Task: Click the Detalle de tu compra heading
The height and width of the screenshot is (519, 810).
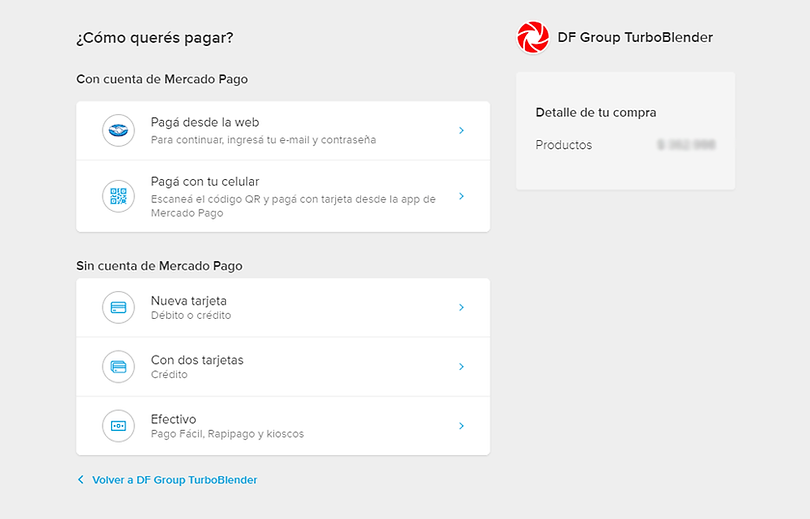Action: point(596,113)
